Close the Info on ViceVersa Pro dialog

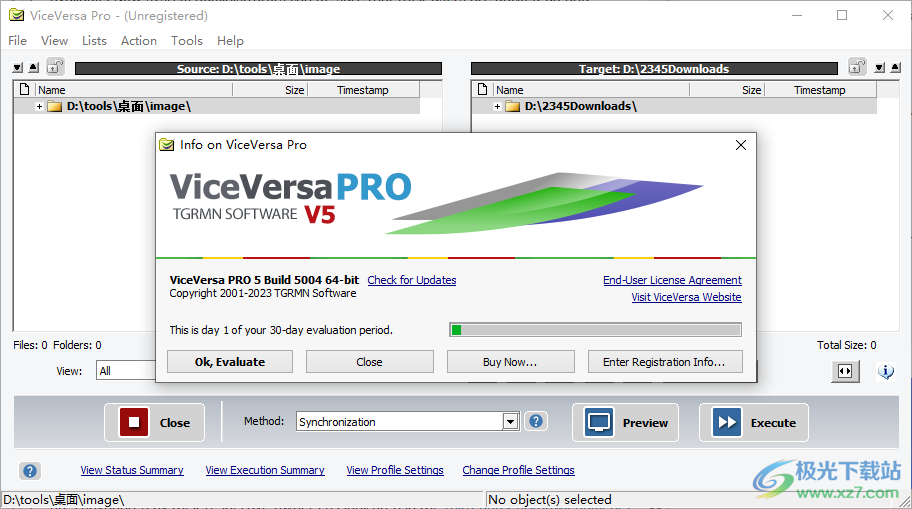[740, 145]
